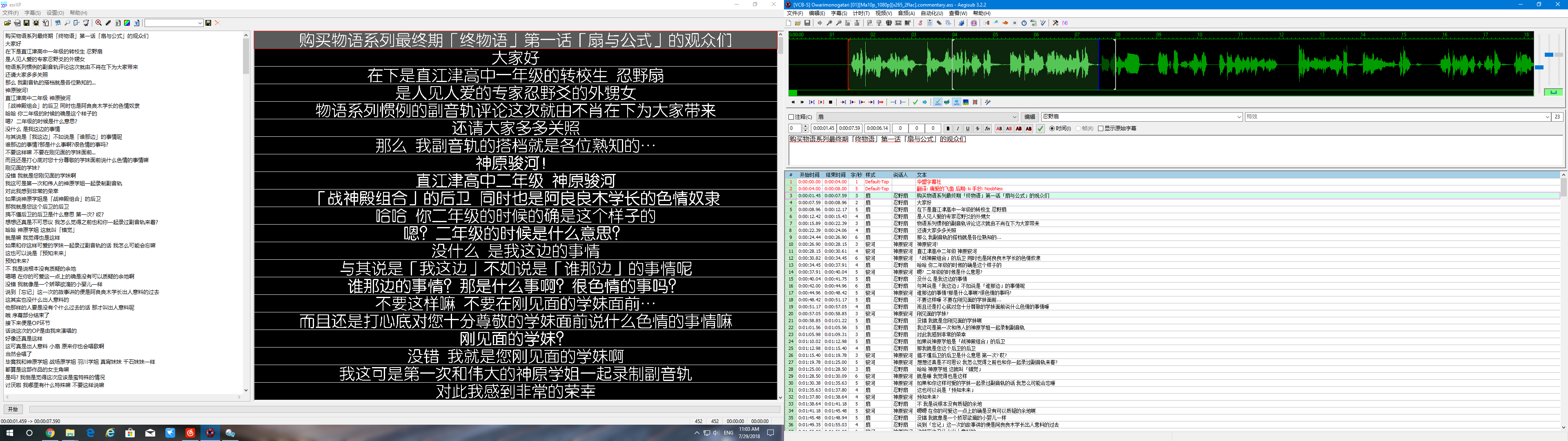Toggle spectrum analyzer audio mode

966,102
